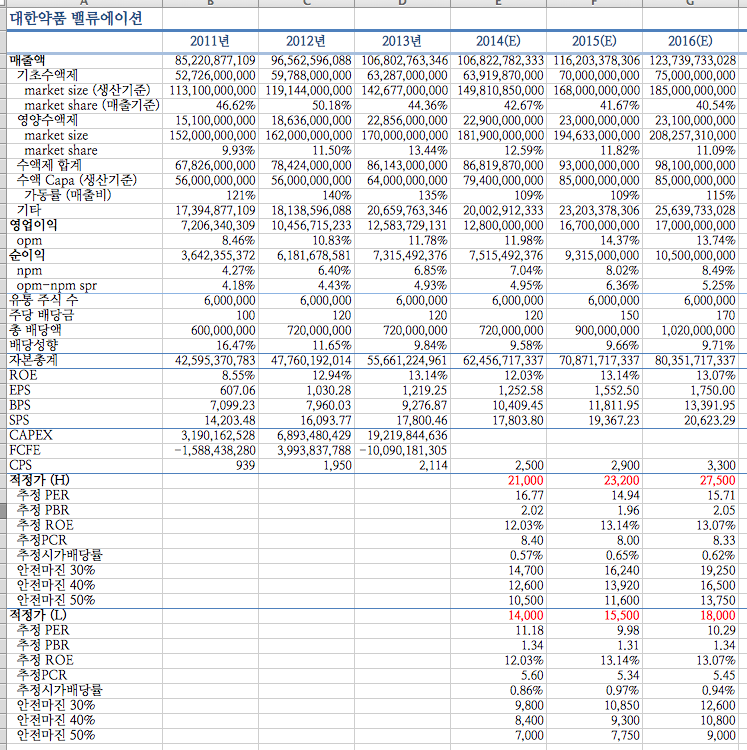Screen dimensions: 747x750
Task: Select the EPS row label
Action: [20, 390]
